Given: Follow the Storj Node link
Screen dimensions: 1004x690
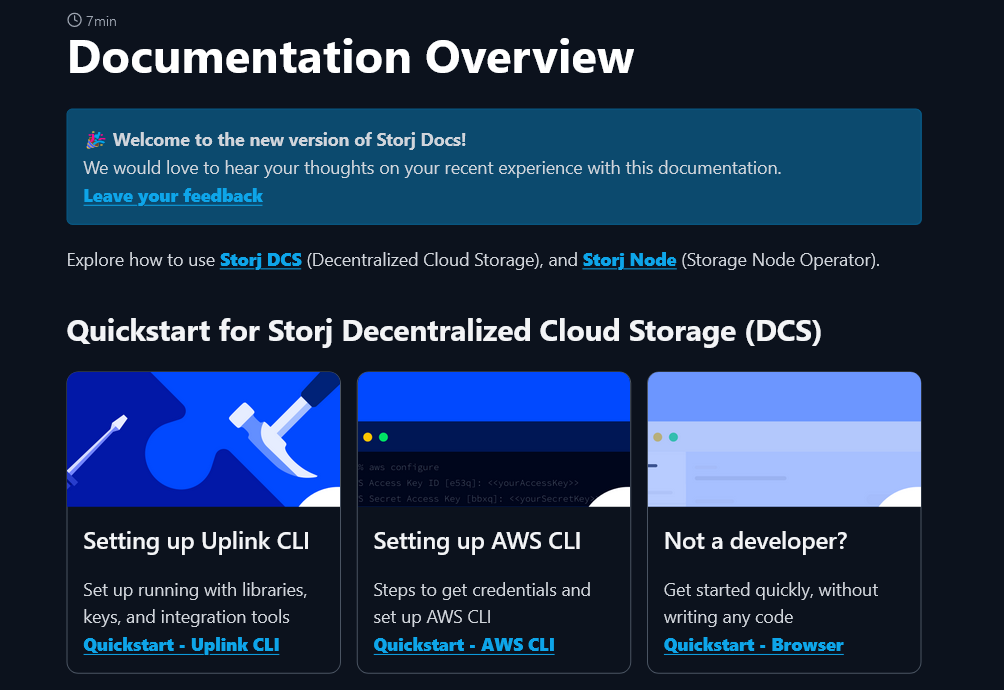Looking at the screenshot, I should (629, 260).
